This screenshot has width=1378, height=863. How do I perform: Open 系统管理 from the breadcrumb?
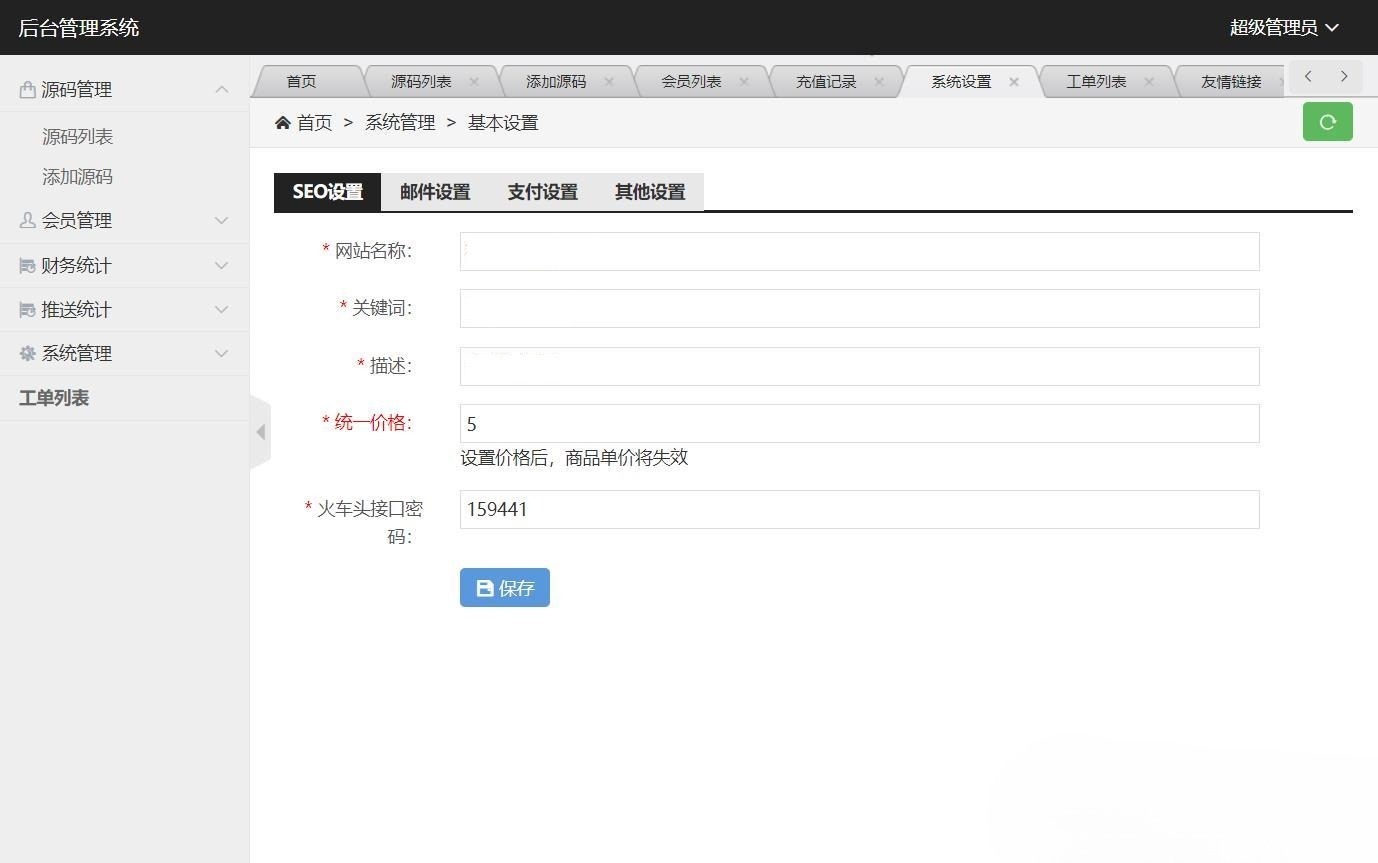coord(398,122)
